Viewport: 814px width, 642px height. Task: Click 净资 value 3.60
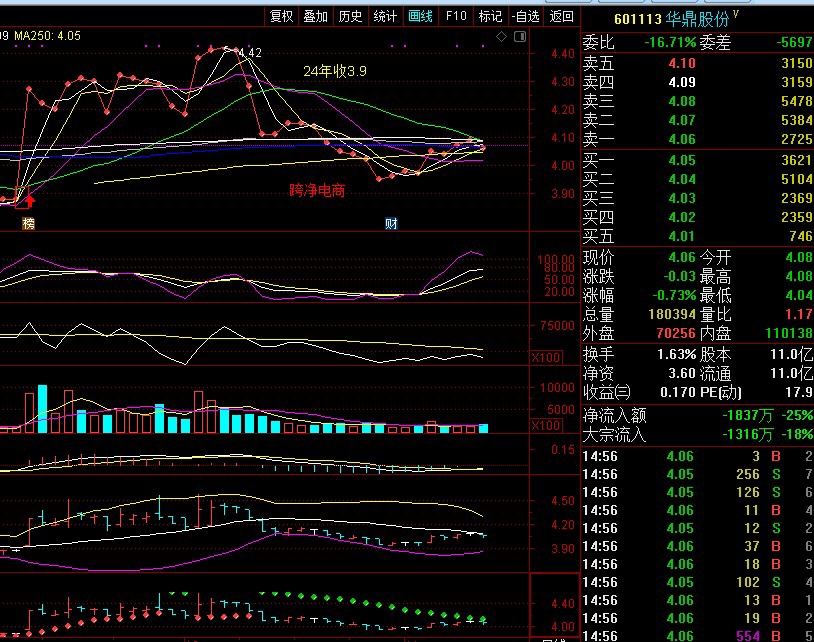682,374
